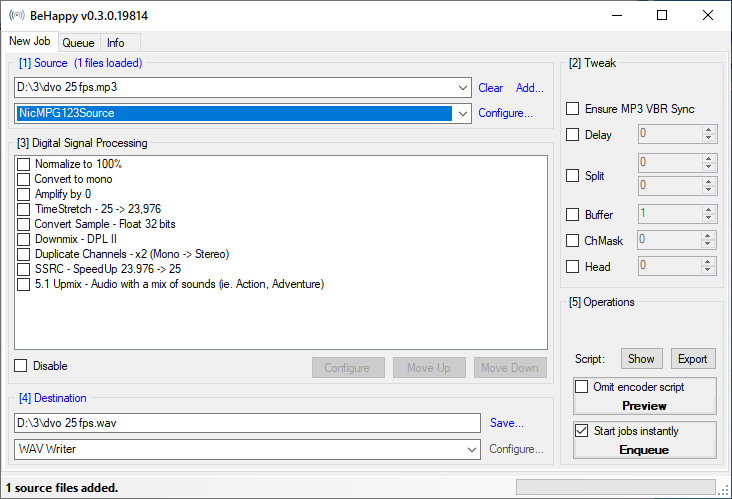Minimize the BeHappy window
This screenshot has height=499, width=732.
tap(617, 15)
